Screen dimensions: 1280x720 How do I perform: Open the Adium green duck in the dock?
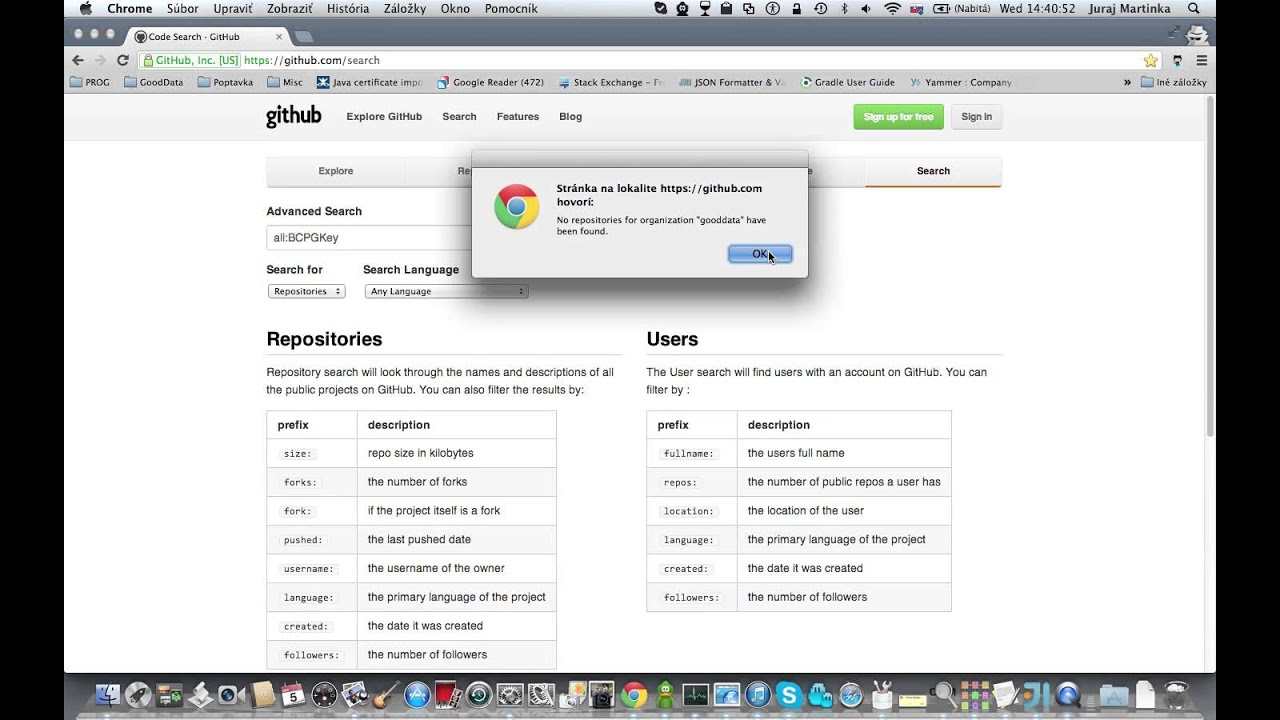pos(665,694)
